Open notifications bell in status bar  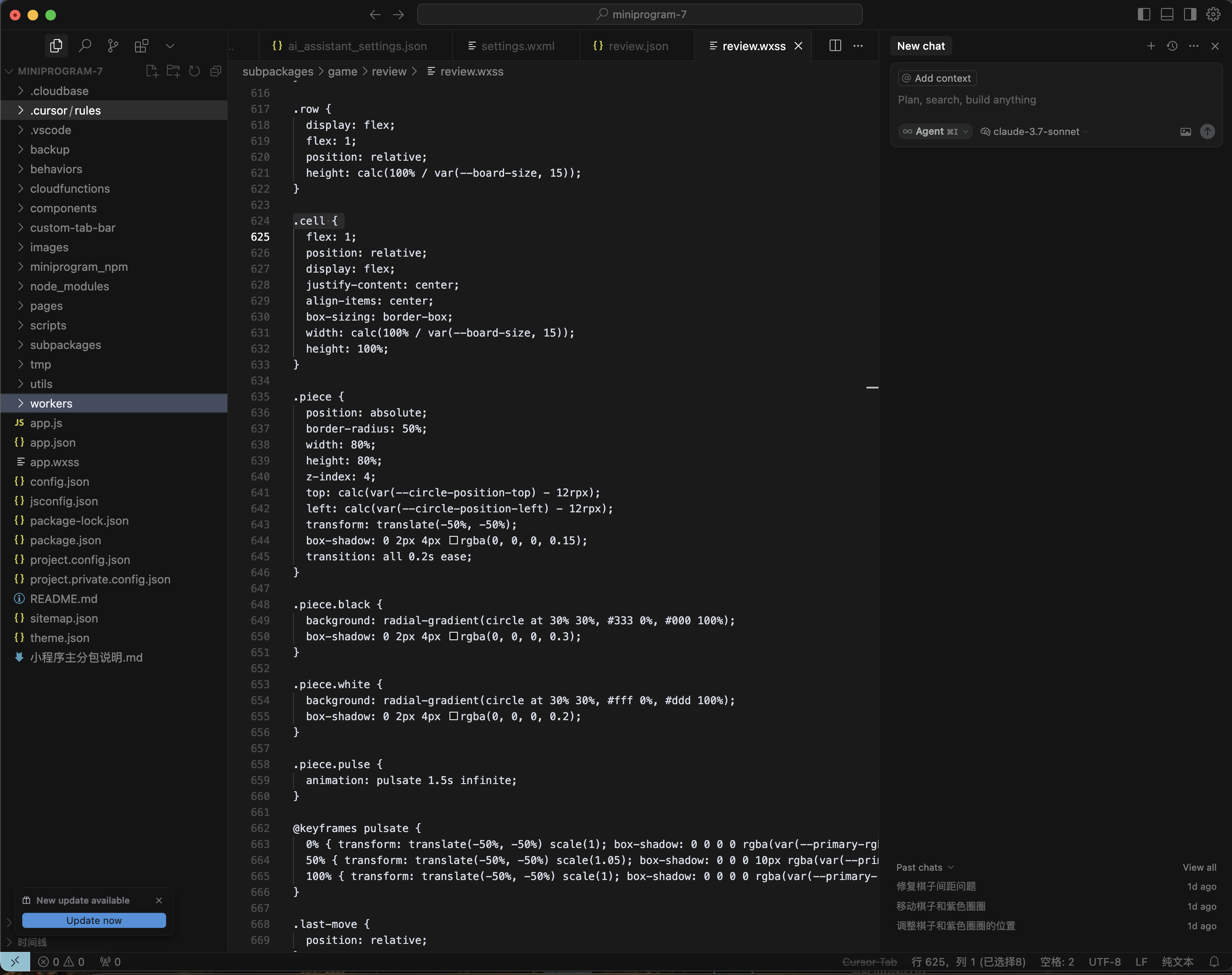(x=1214, y=962)
